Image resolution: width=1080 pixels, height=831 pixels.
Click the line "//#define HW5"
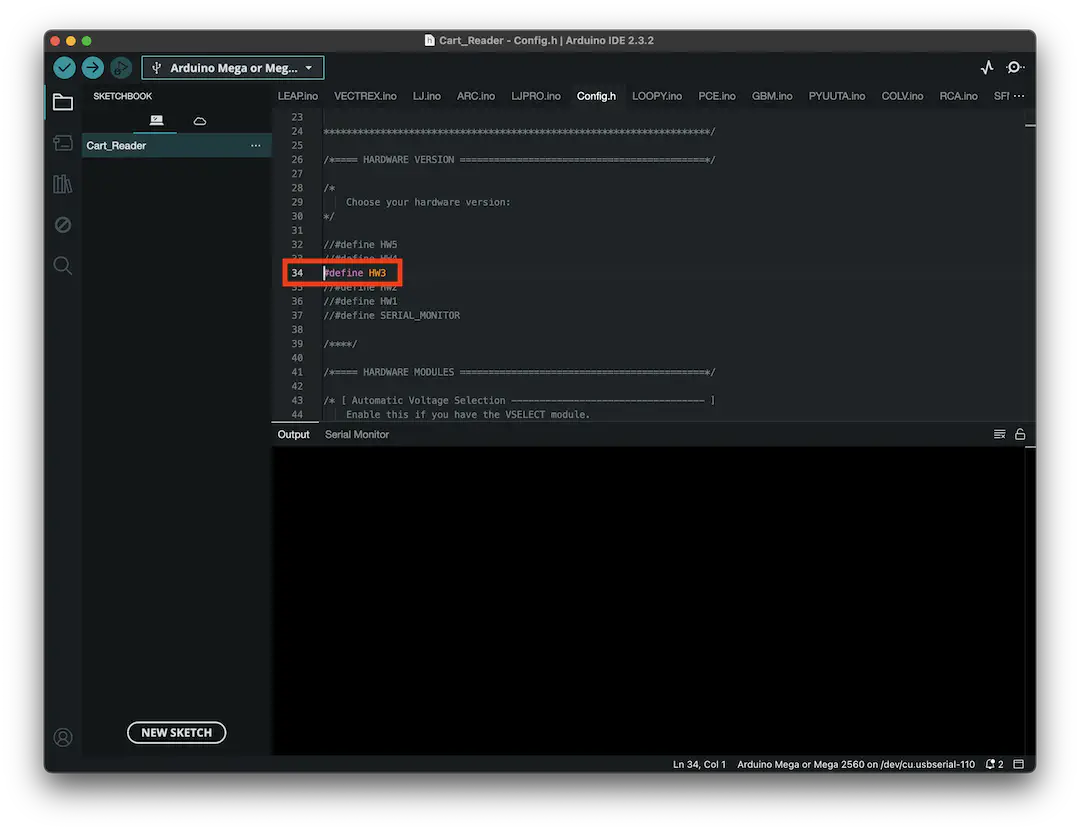(x=360, y=245)
